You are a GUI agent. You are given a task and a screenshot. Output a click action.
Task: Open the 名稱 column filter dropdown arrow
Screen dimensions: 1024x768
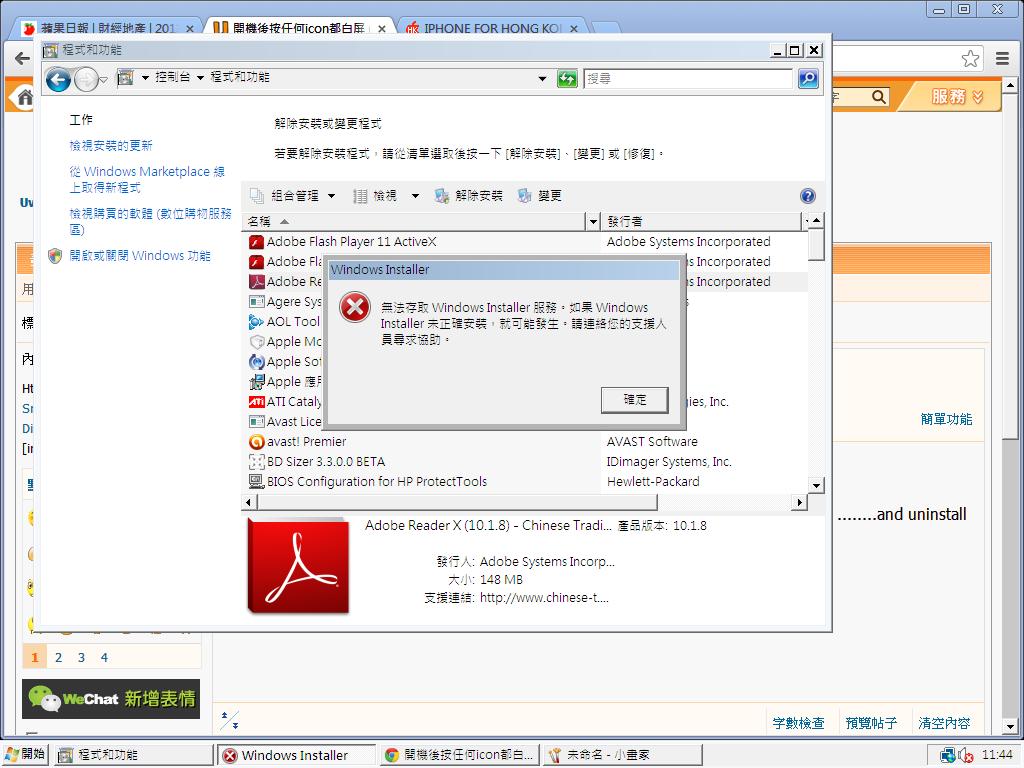point(592,221)
